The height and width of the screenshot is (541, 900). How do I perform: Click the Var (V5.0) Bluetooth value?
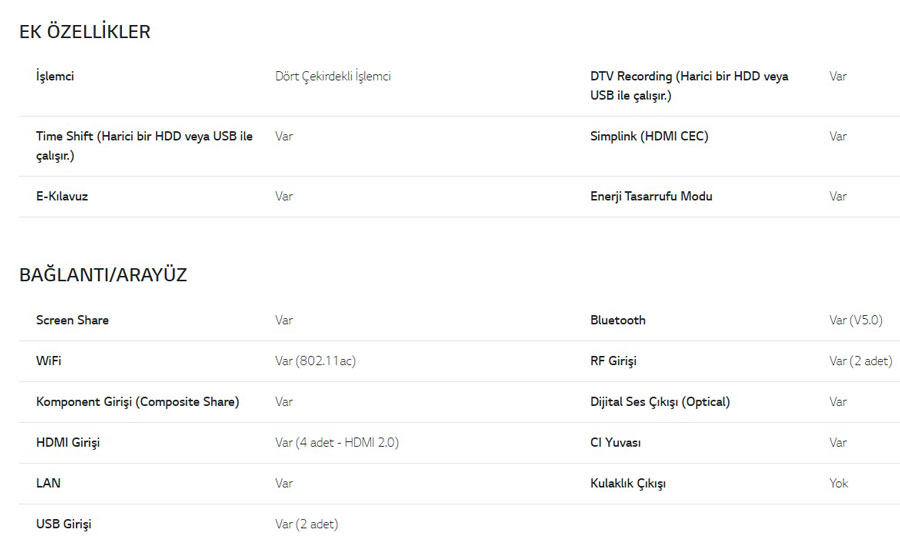(856, 320)
